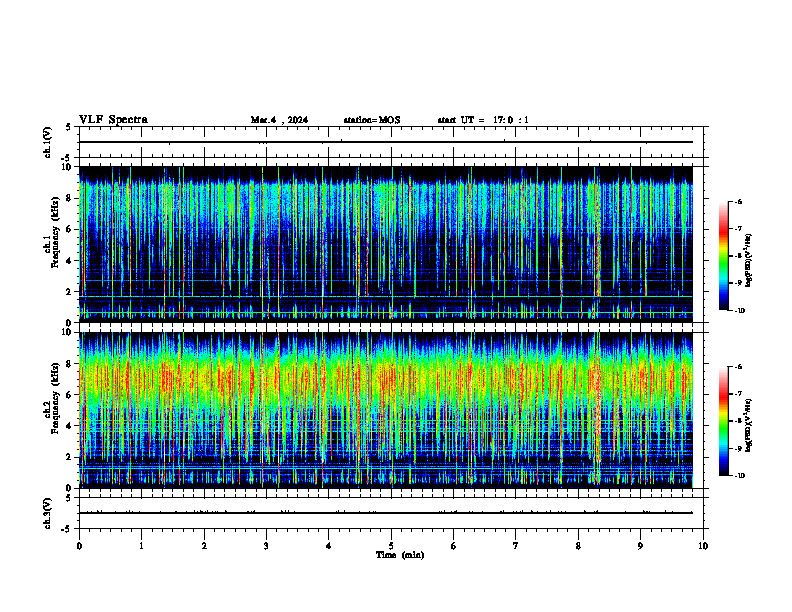Image resolution: width=792 pixels, height=612 pixels.
Task: Click the "2" tick on Time axis
Action: click(204, 546)
